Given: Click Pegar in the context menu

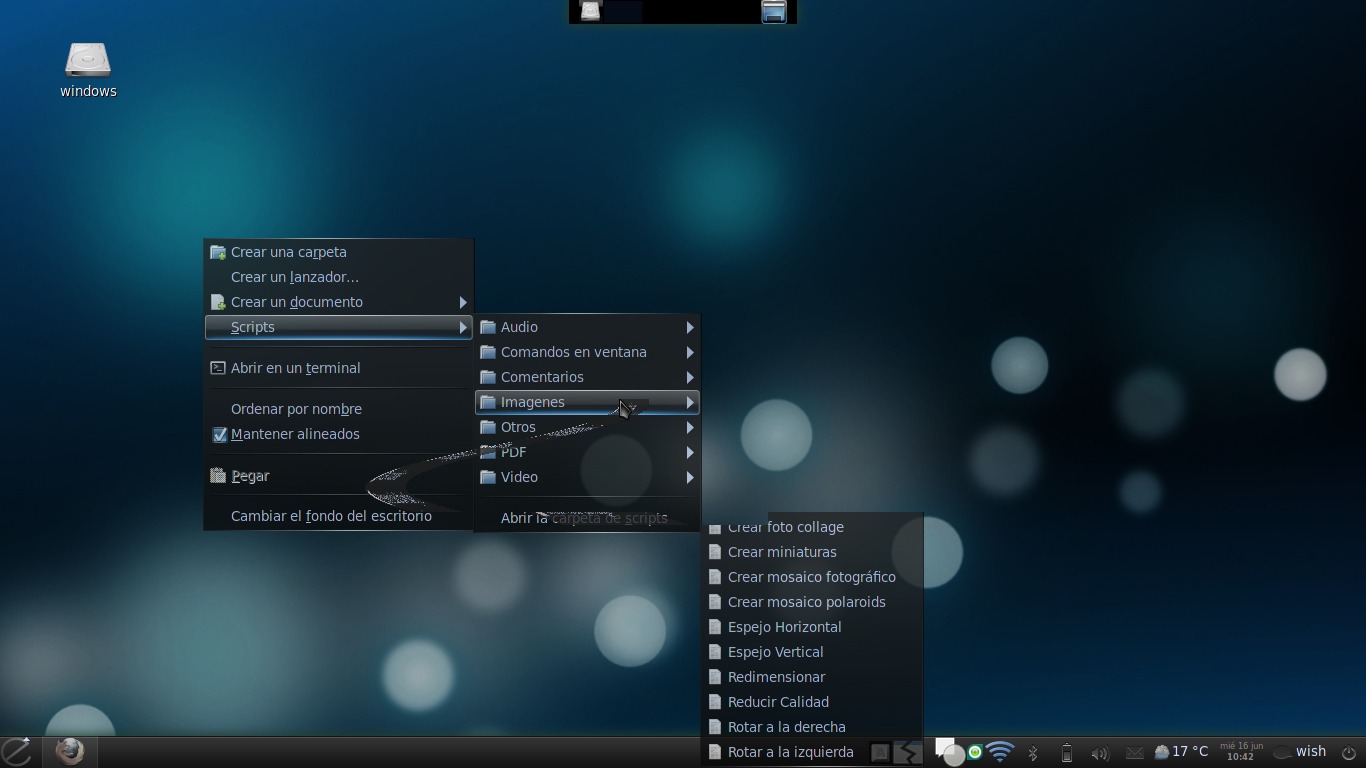Looking at the screenshot, I should click(x=338, y=476).
